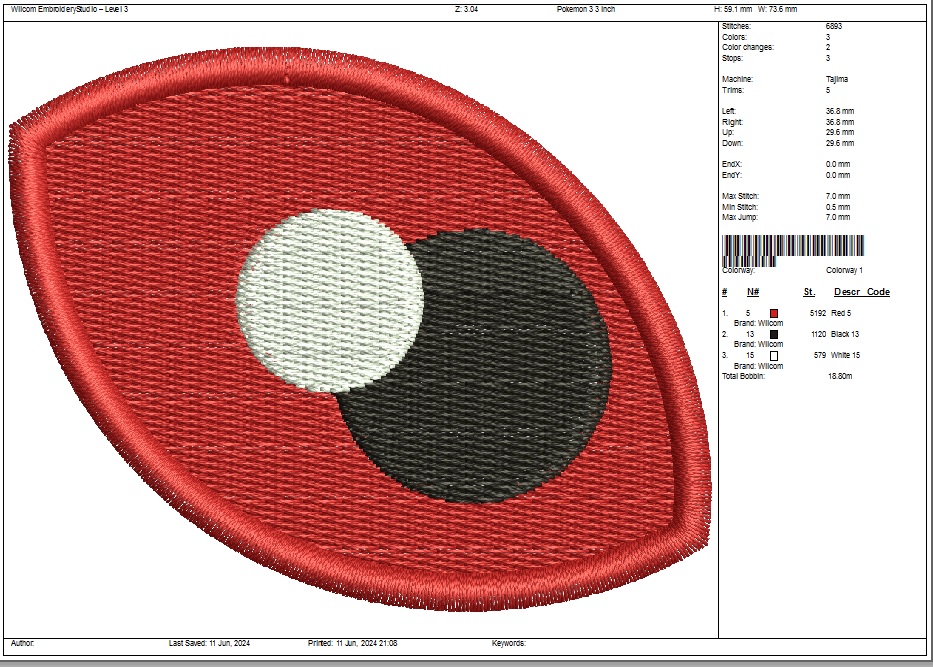Click the 'Colorway 1' value
The image size is (933, 667).
[x=844, y=270]
